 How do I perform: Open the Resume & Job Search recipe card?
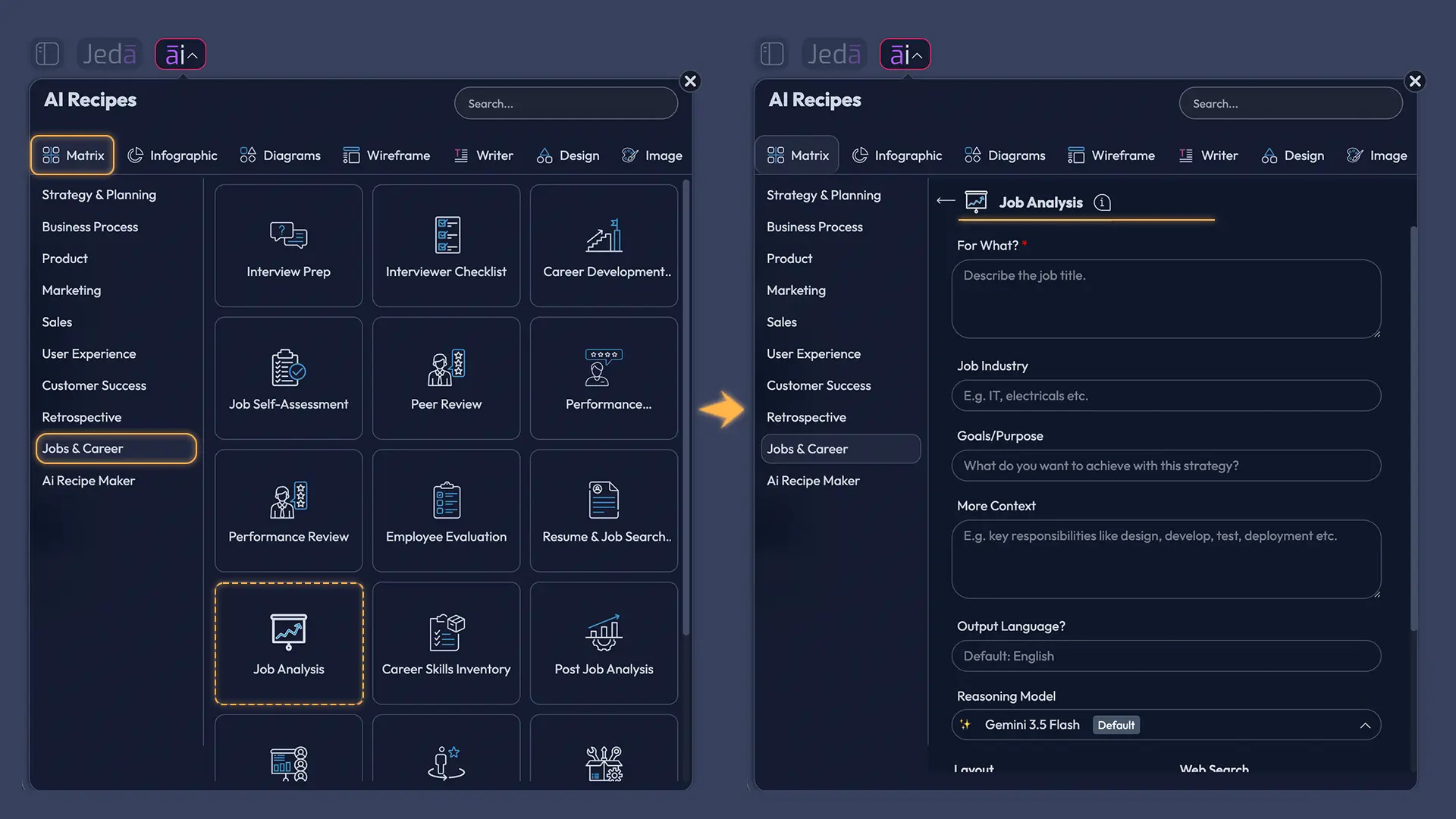[604, 511]
